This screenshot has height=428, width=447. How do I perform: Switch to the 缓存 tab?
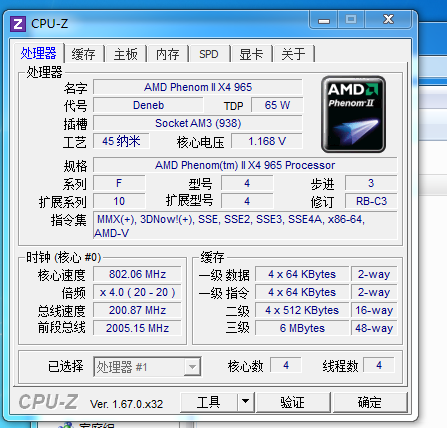tap(83, 54)
